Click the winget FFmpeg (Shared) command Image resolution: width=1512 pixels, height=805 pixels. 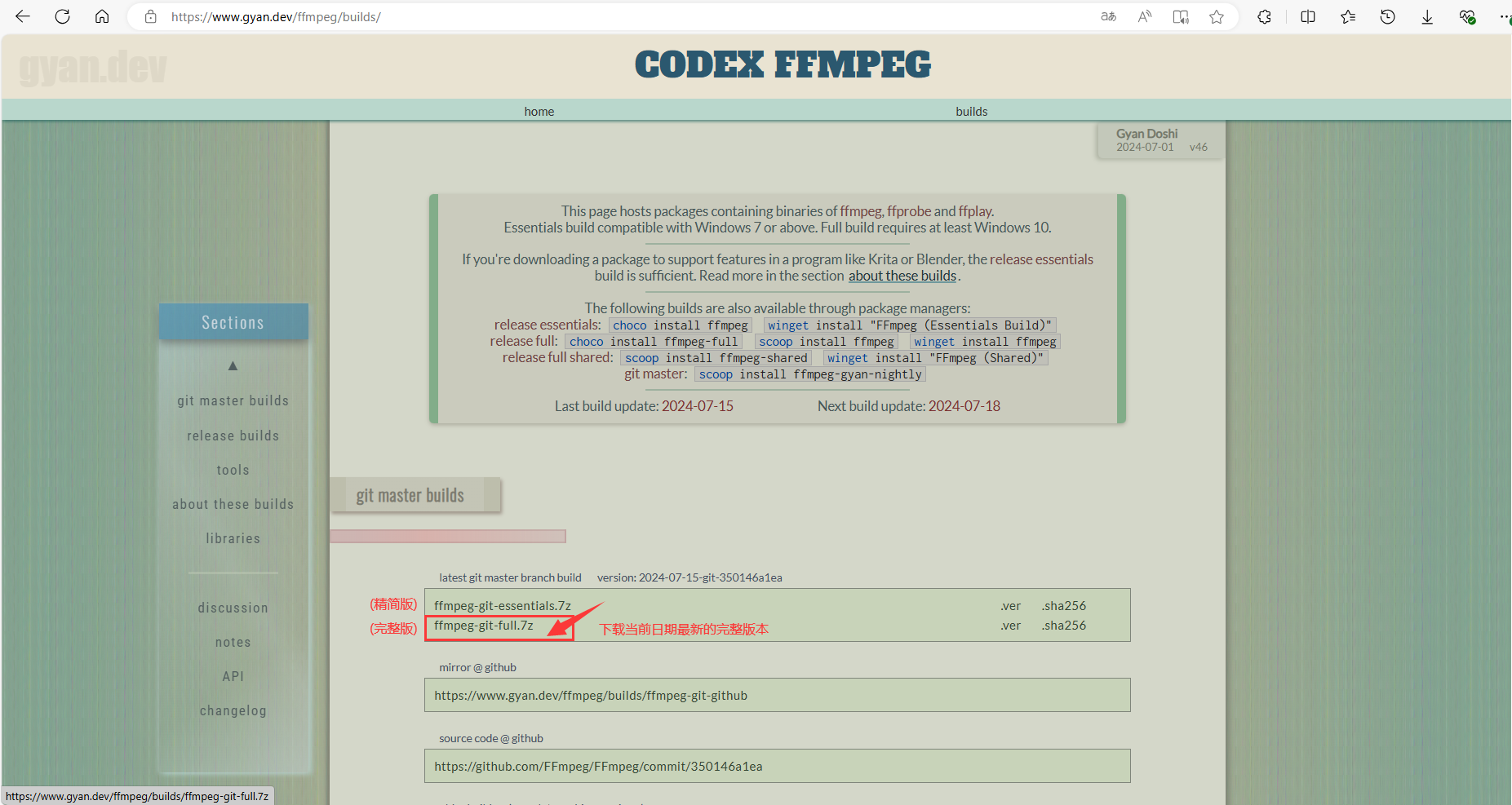(936, 358)
